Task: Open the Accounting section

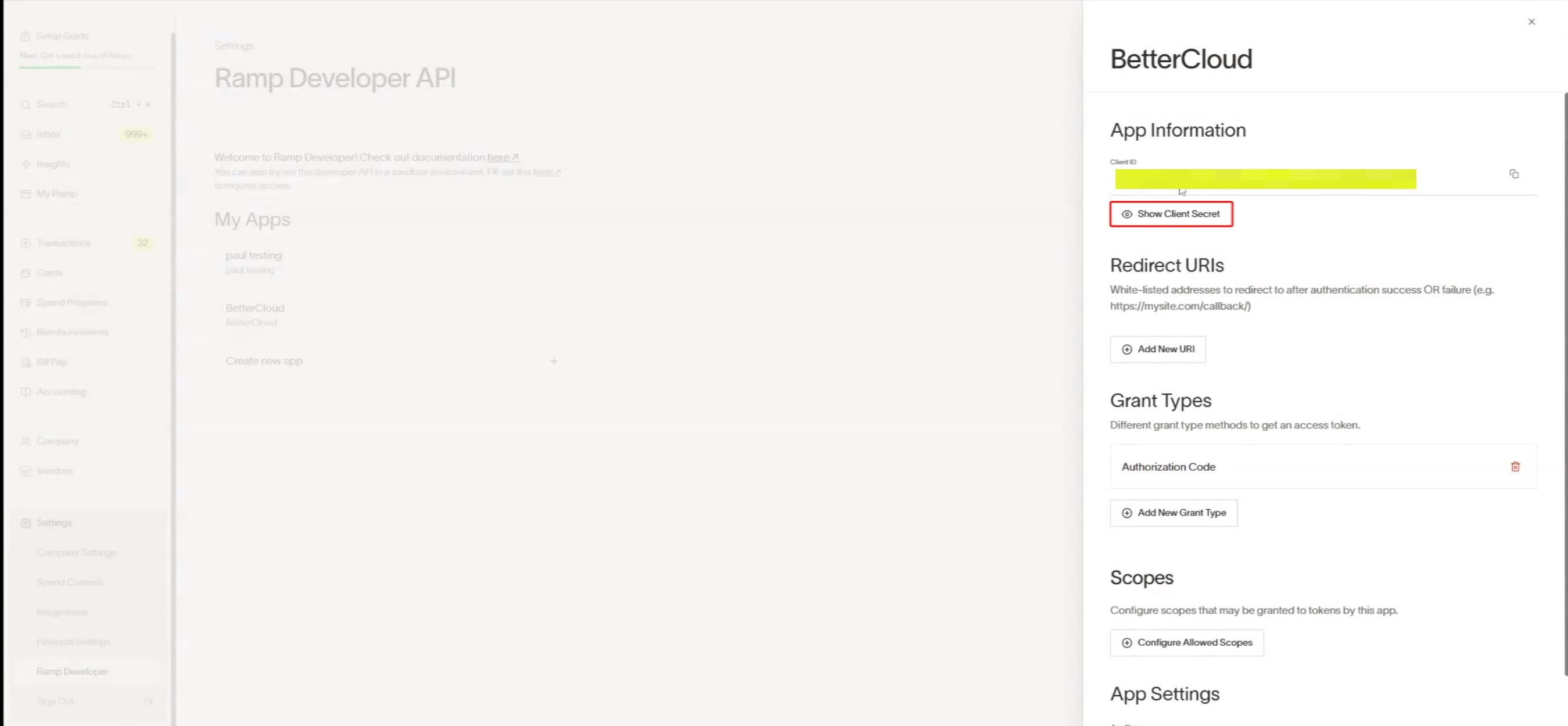Action: [x=61, y=392]
